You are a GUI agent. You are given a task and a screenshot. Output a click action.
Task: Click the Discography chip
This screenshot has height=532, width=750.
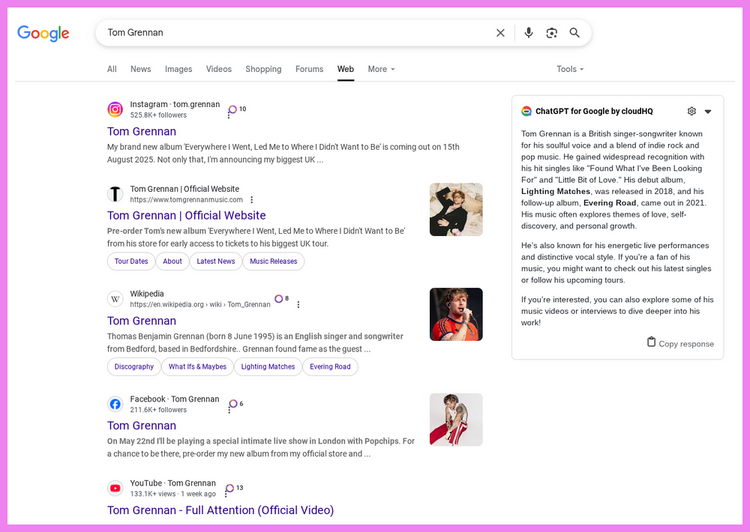[134, 366]
